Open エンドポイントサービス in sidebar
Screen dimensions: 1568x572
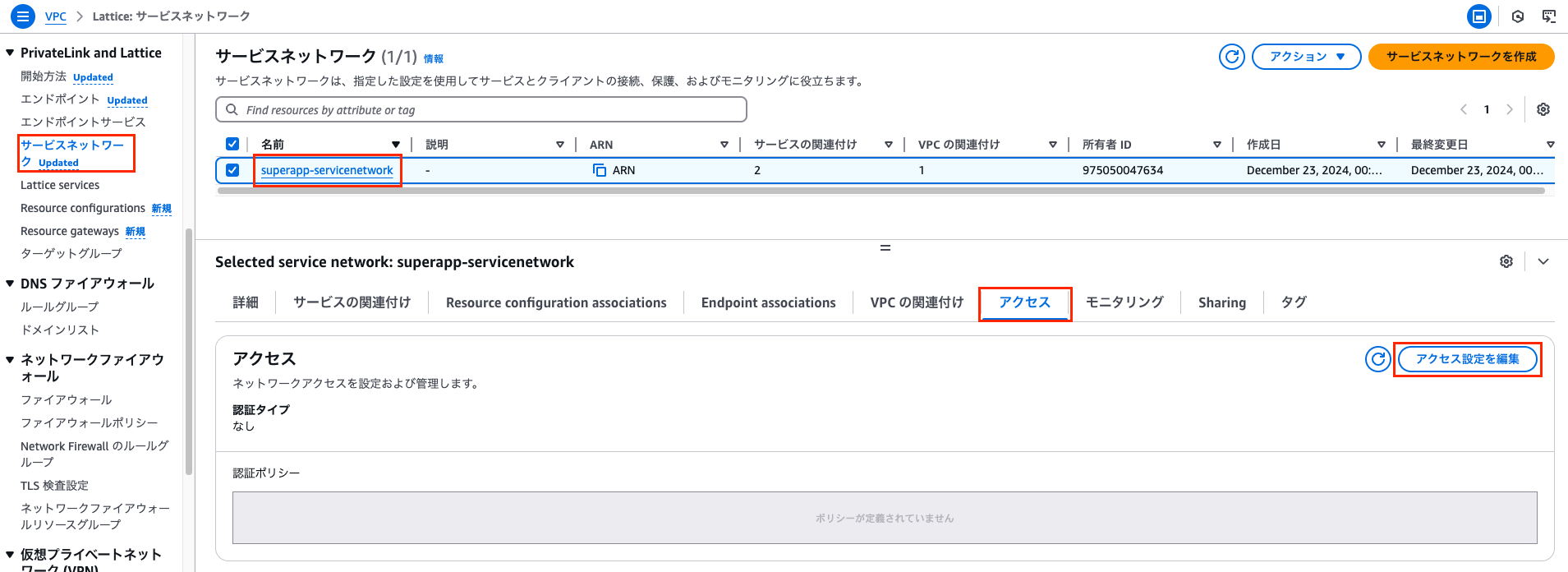[83, 122]
